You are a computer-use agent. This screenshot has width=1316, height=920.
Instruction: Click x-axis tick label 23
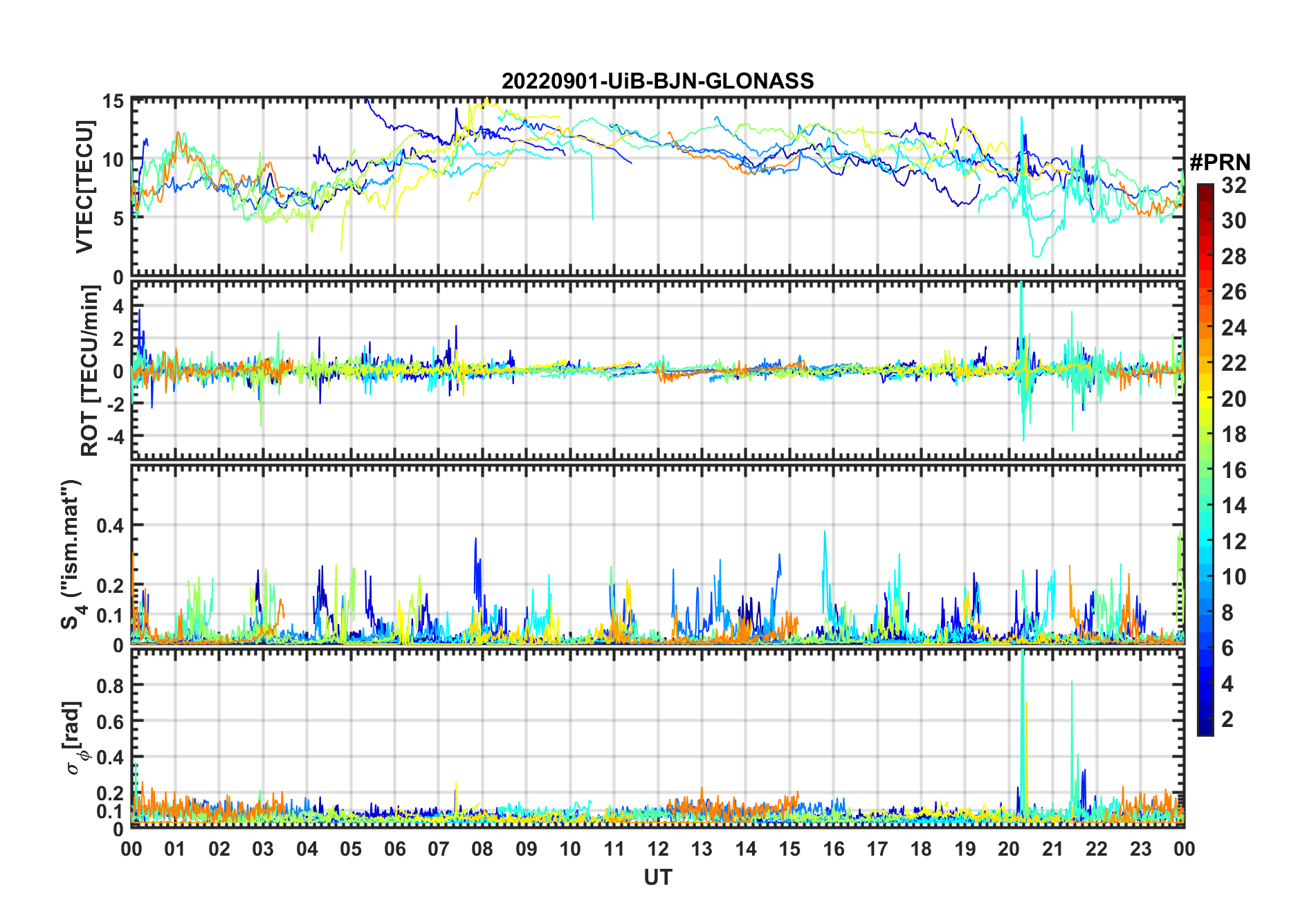(x=1140, y=849)
